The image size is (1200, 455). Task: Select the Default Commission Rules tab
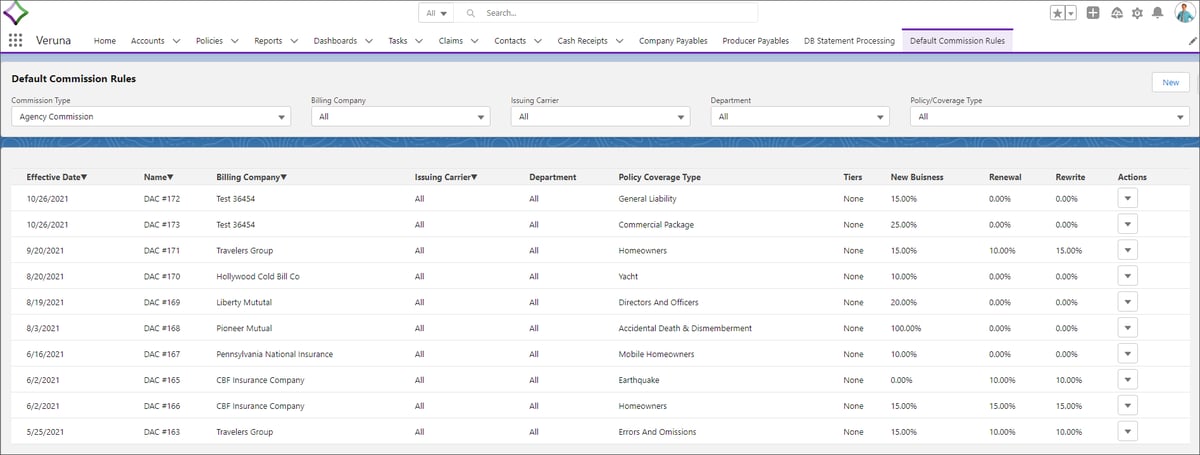click(x=957, y=41)
